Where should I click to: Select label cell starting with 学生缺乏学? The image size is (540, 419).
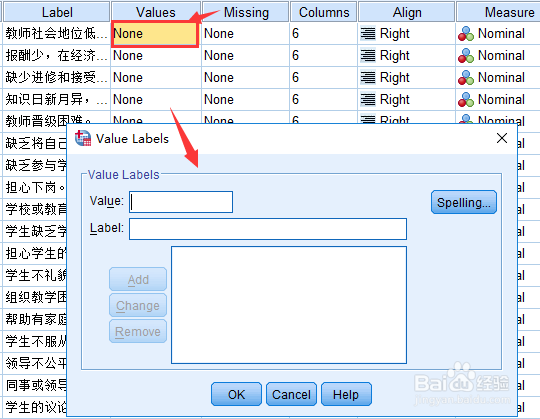coord(35,231)
